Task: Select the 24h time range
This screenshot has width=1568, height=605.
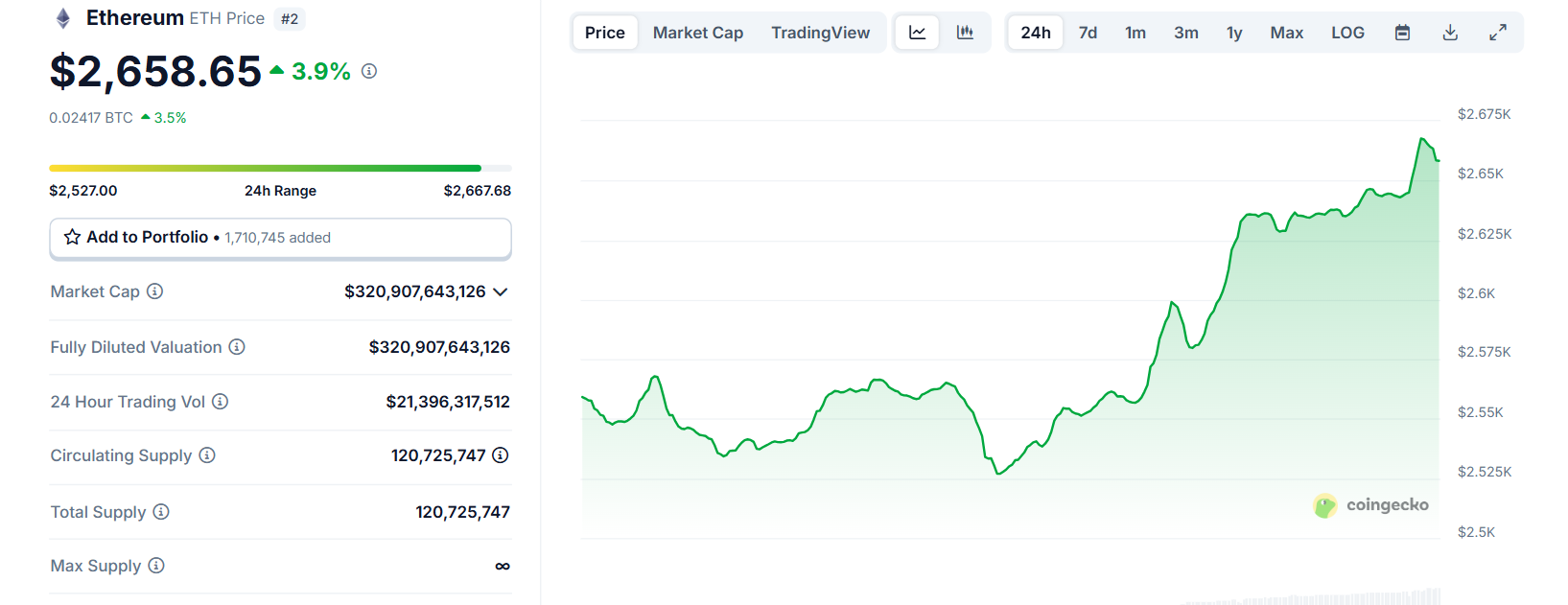Action: pyautogui.click(x=1036, y=33)
